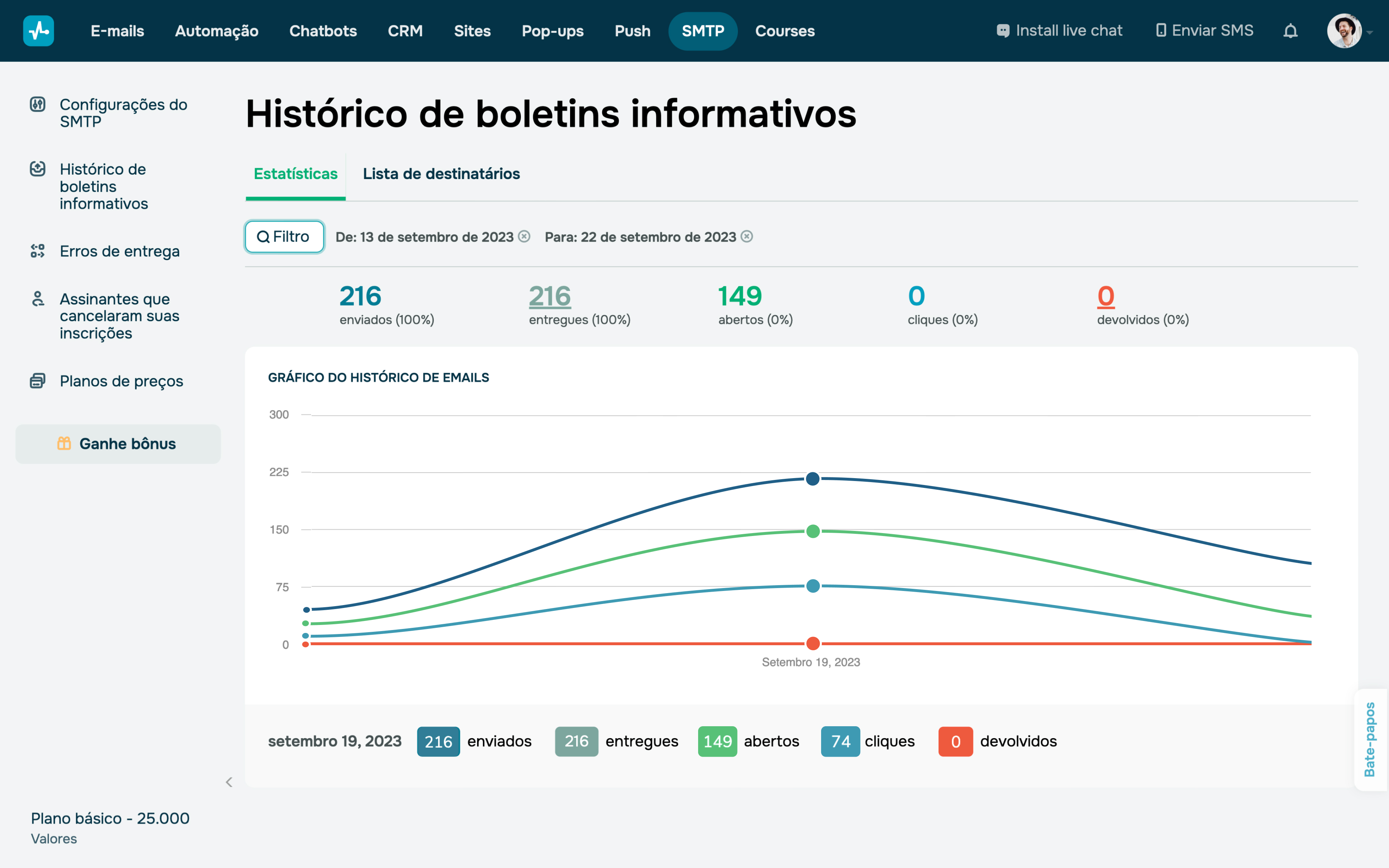The image size is (1389, 868).
Task: Click the green 149 abertos legend swatch
Action: point(717,741)
